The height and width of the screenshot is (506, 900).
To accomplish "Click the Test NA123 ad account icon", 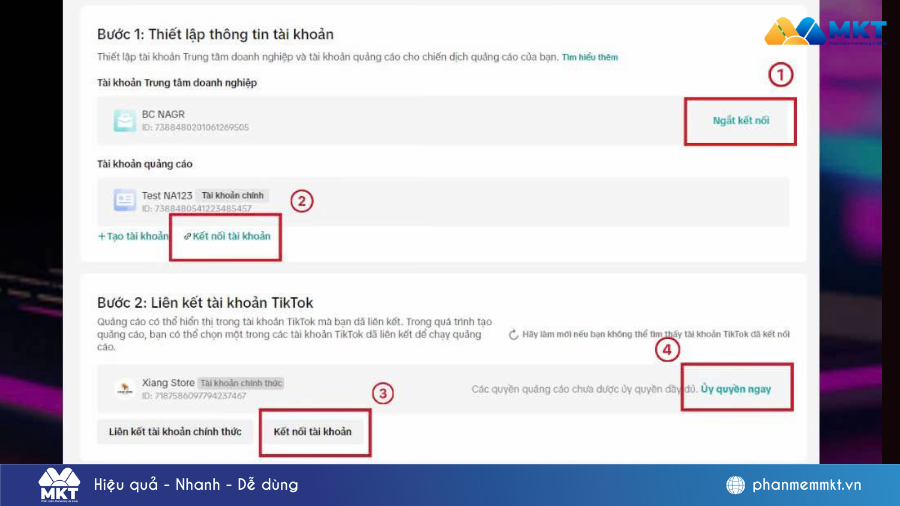I will click(x=125, y=200).
